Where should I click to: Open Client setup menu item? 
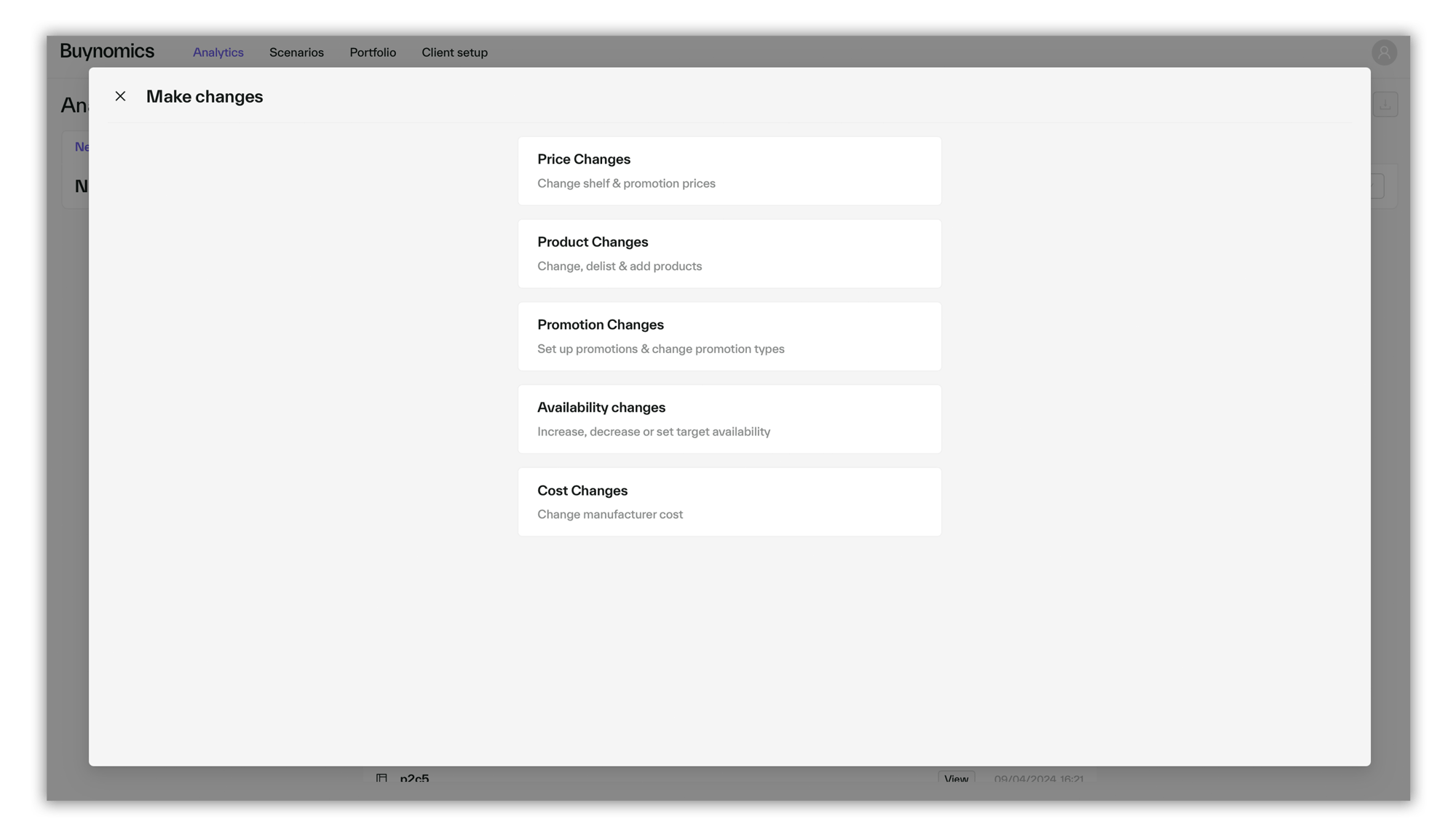454,52
